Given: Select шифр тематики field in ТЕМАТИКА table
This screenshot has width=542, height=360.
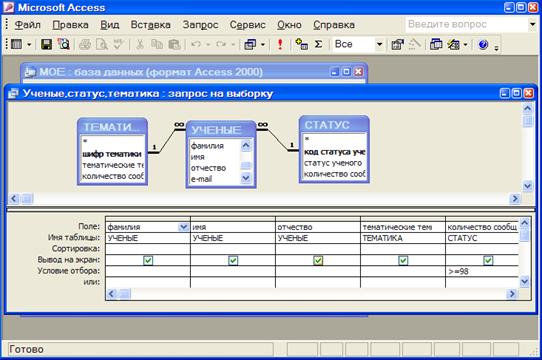Looking at the screenshot, I should pos(113,154).
